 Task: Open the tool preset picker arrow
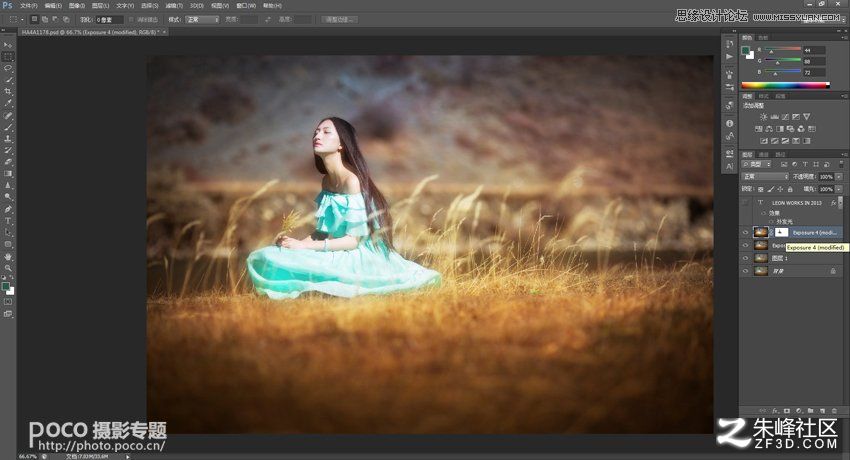pyautogui.click(x=22, y=20)
